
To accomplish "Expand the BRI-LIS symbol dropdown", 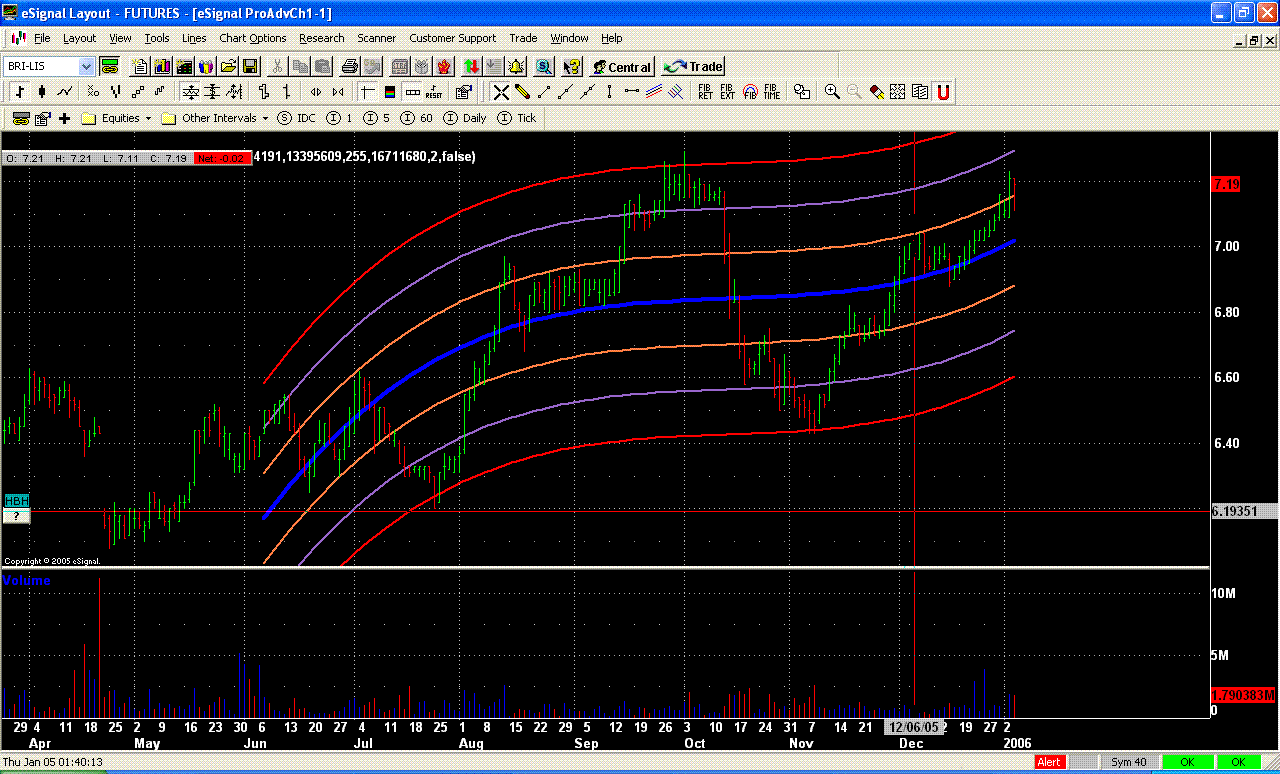I will click(x=86, y=67).
